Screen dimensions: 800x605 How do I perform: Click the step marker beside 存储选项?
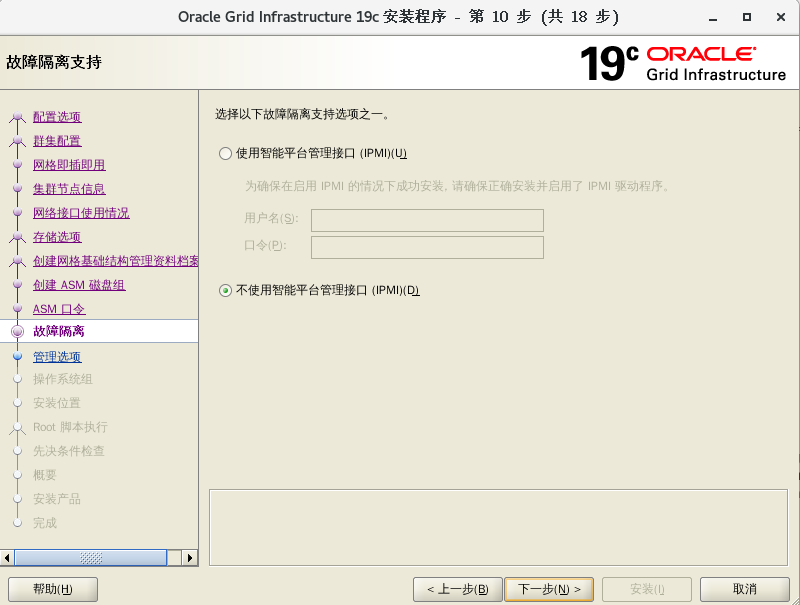click(x=17, y=237)
